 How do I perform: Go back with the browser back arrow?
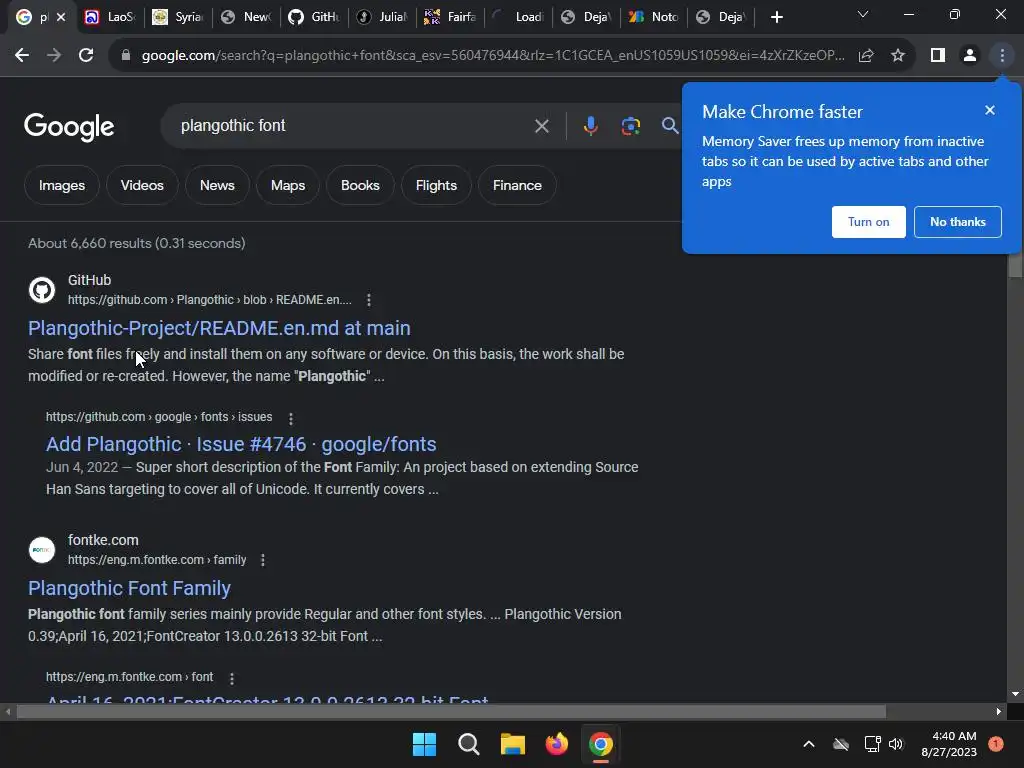(22, 56)
